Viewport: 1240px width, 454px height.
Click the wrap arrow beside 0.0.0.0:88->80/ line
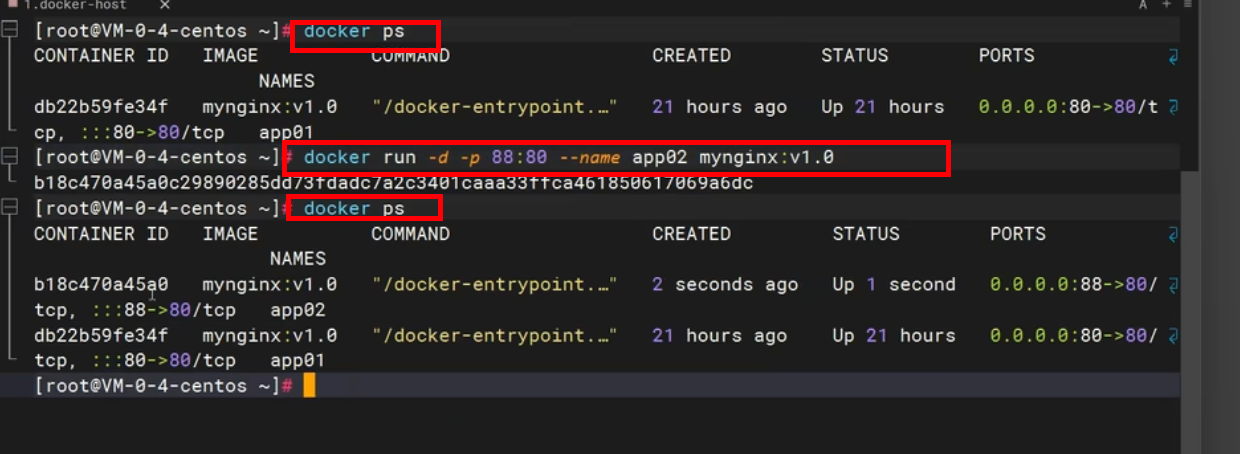[1173, 285]
